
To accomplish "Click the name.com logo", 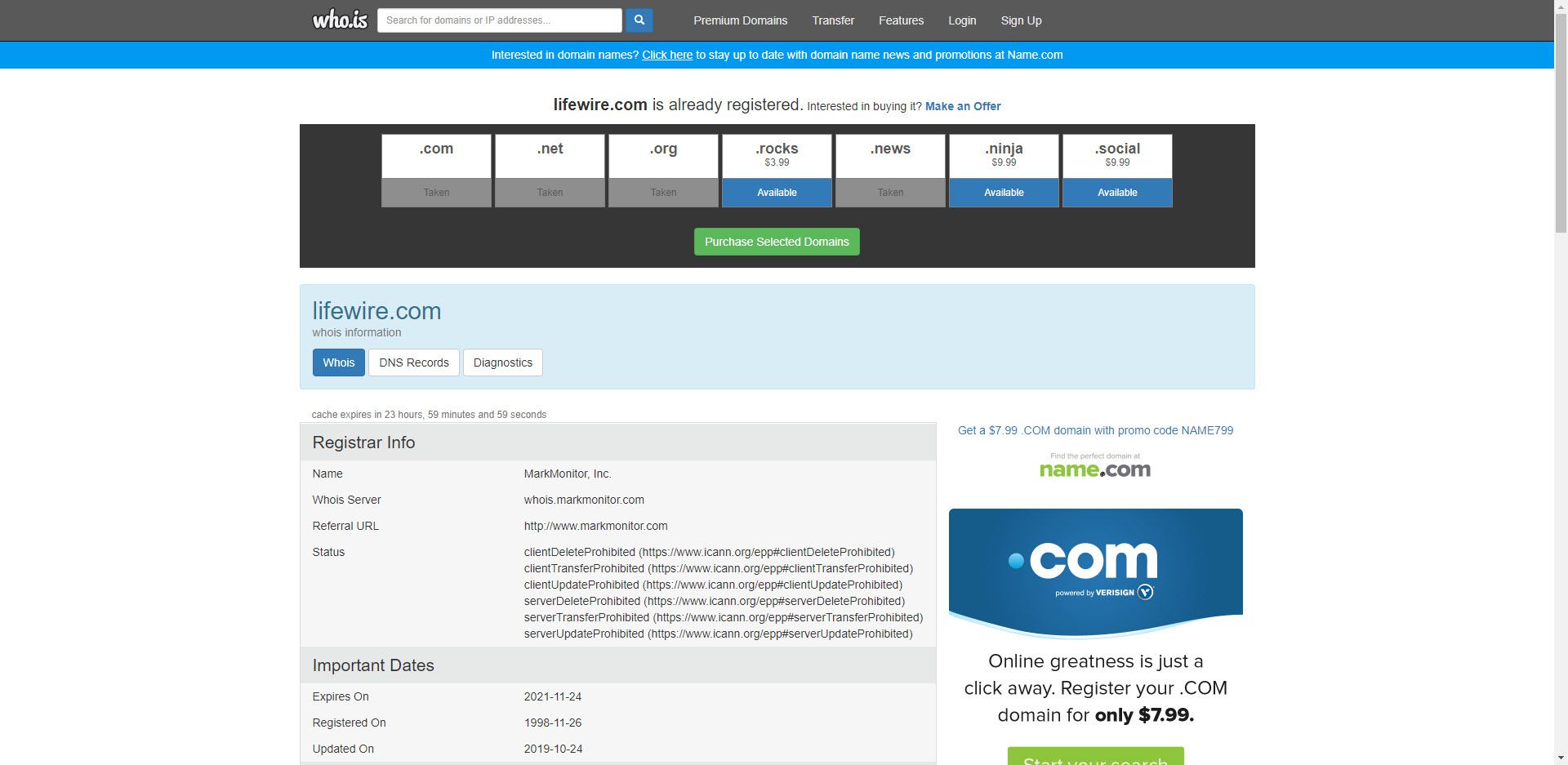I will click(1095, 466).
